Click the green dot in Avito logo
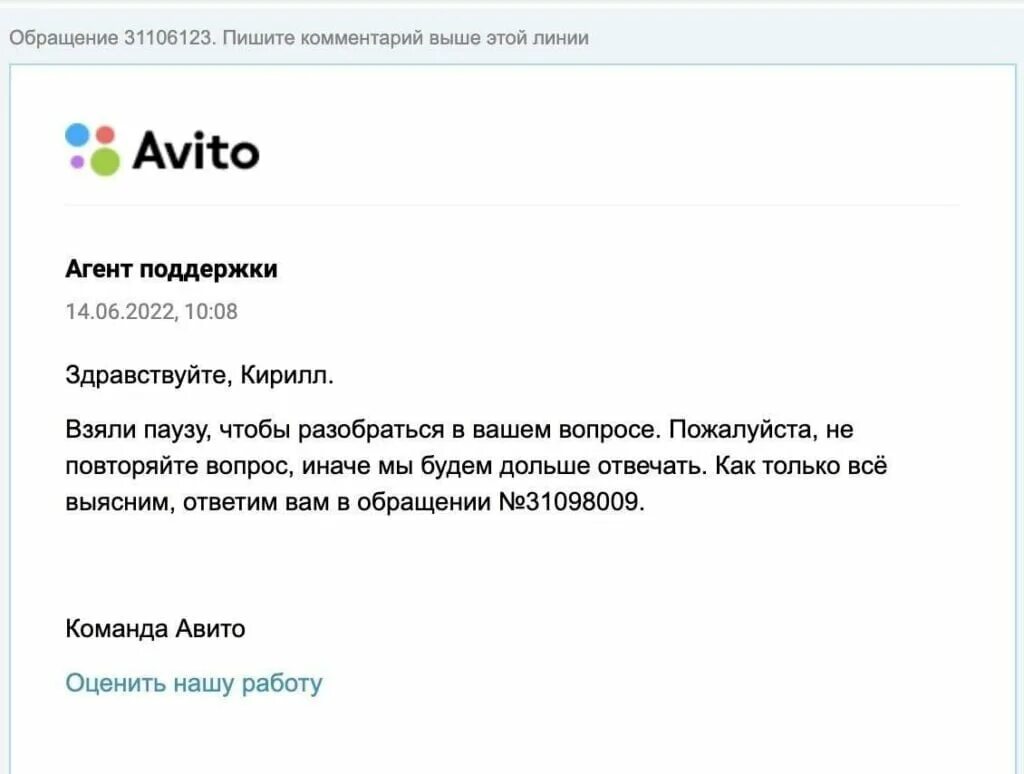Image resolution: width=1024 pixels, height=774 pixels. 103,160
